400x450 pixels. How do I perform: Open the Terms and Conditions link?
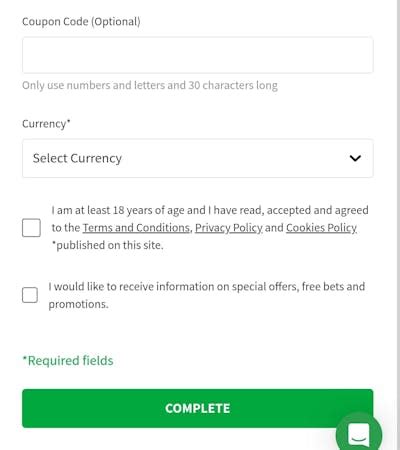[136, 228]
